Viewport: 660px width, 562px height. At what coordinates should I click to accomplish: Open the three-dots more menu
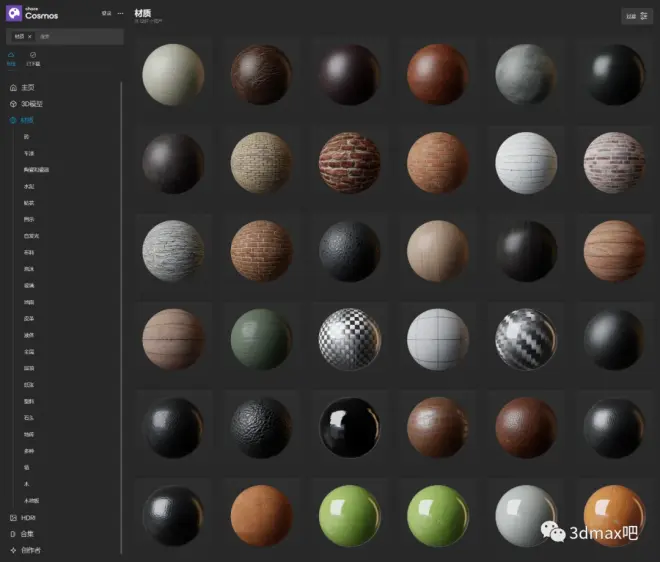(x=120, y=13)
